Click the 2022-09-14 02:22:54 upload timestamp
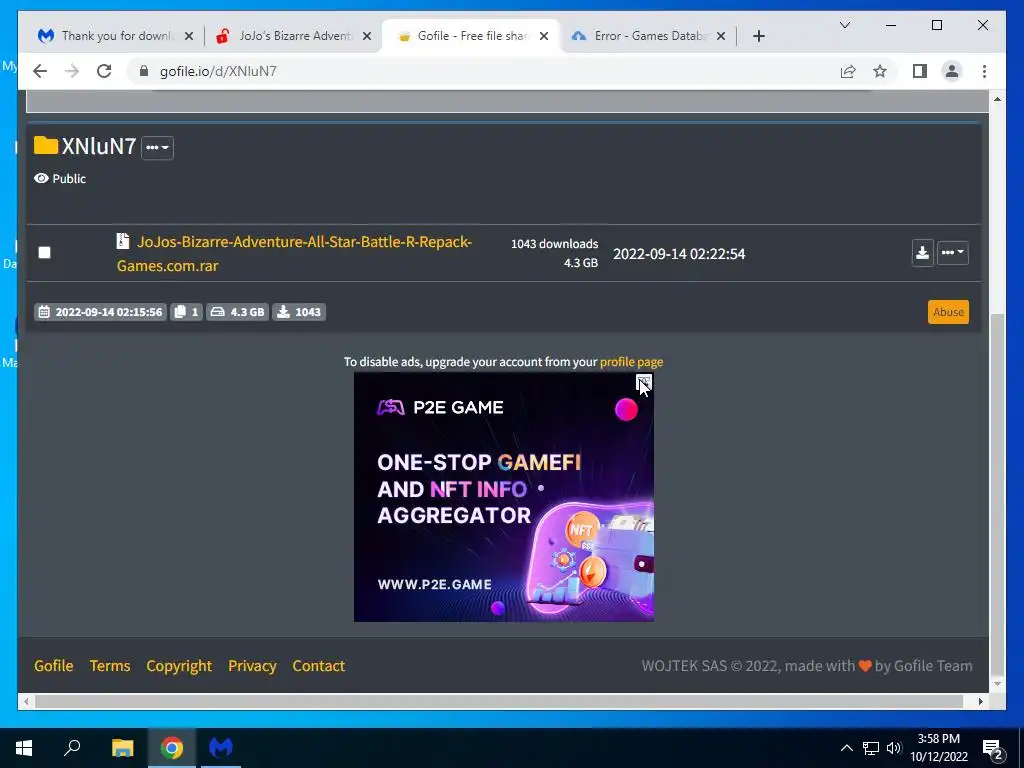Screen dimensions: 1024x768 tap(679, 254)
